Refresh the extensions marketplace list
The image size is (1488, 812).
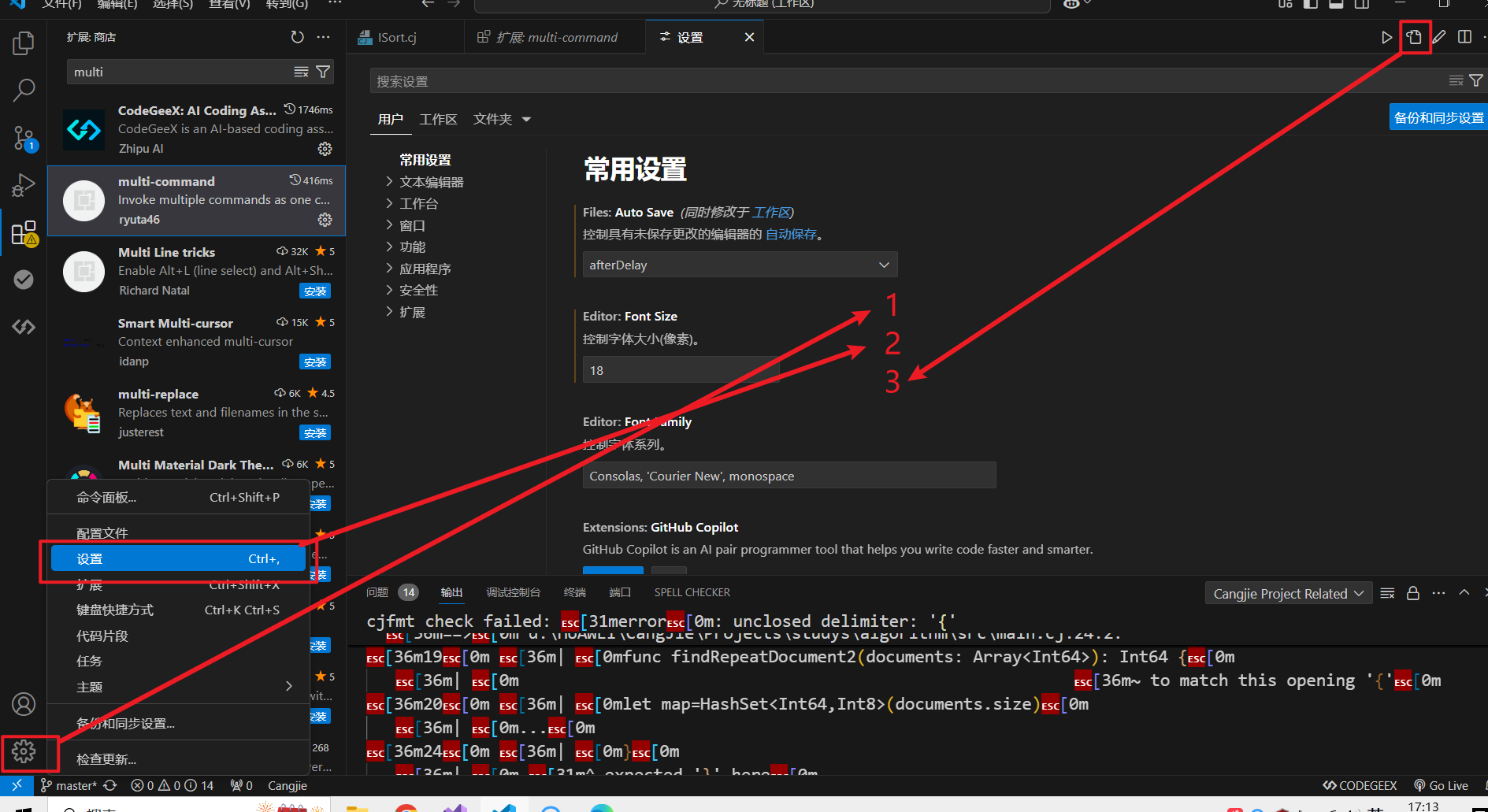(297, 37)
